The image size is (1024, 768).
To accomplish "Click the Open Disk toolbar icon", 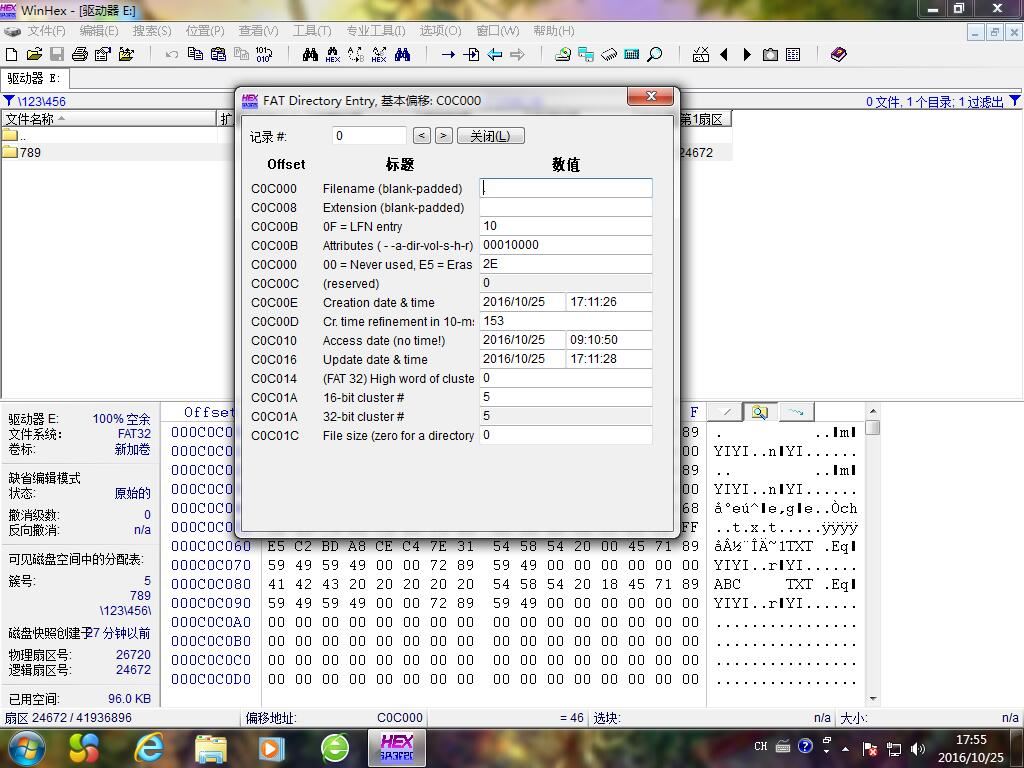I will [562, 55].
